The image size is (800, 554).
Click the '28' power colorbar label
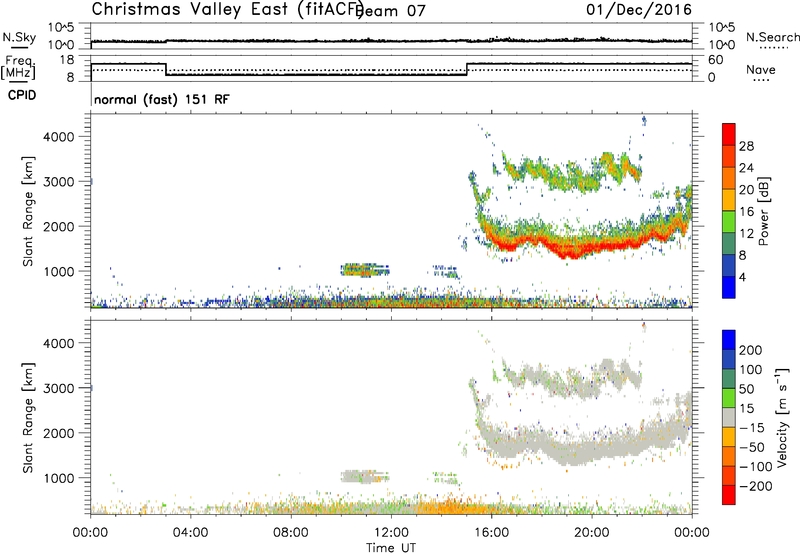(746, 146)
